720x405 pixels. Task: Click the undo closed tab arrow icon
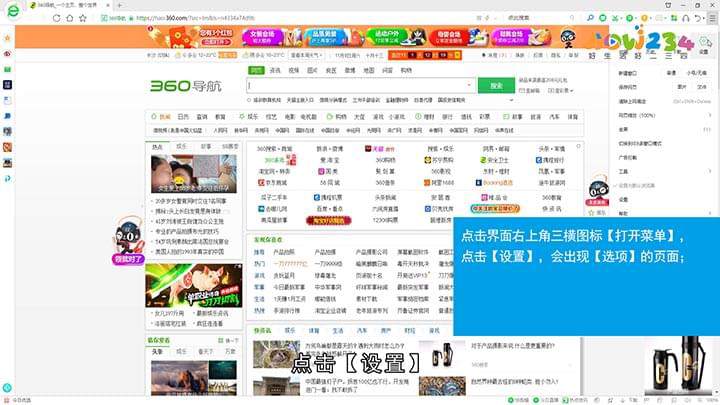698,18
